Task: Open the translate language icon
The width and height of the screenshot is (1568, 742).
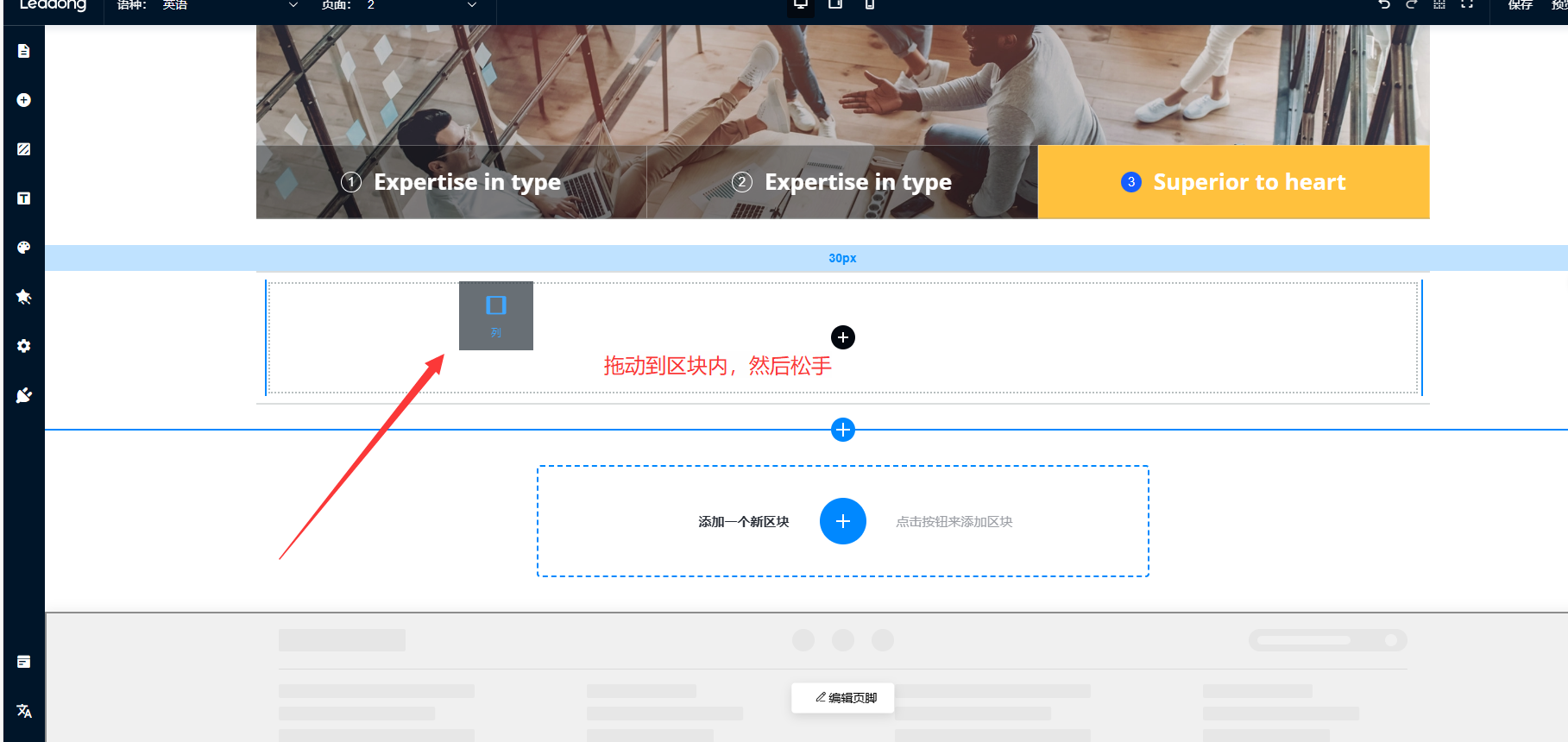Action: 24,711
